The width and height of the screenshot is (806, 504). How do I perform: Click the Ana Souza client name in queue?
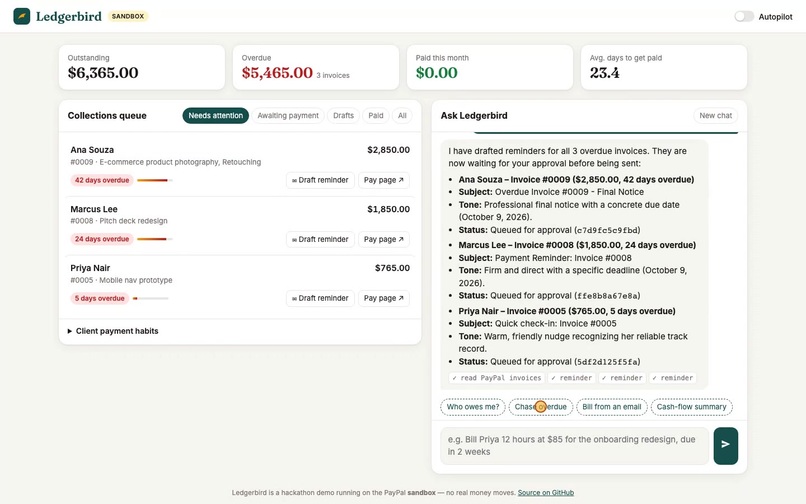tap(92, 150)
